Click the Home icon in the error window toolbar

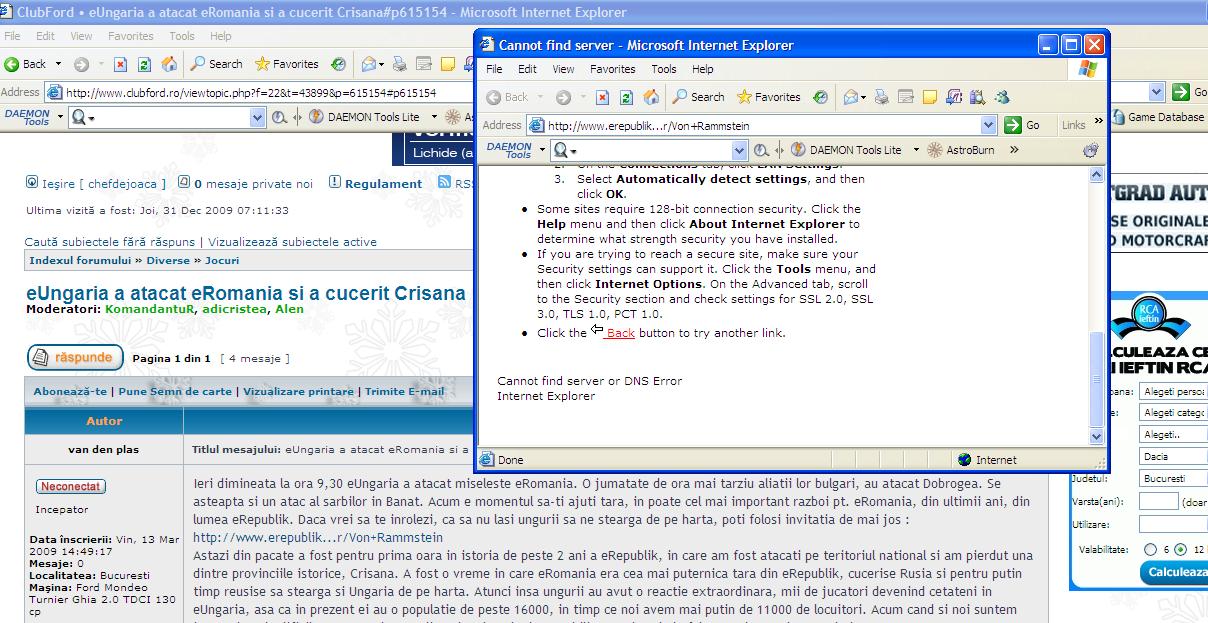tap(651, 97)
